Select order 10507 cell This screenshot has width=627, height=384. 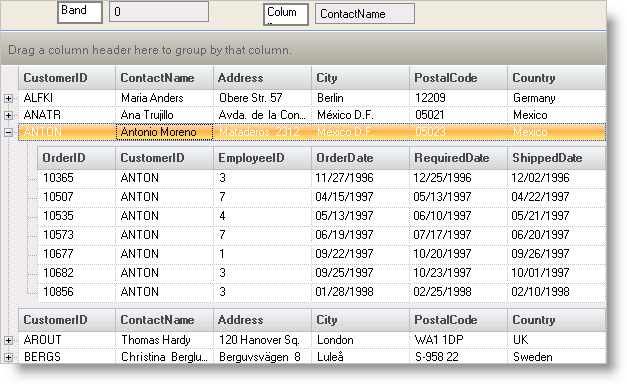(x=76, y=197)
